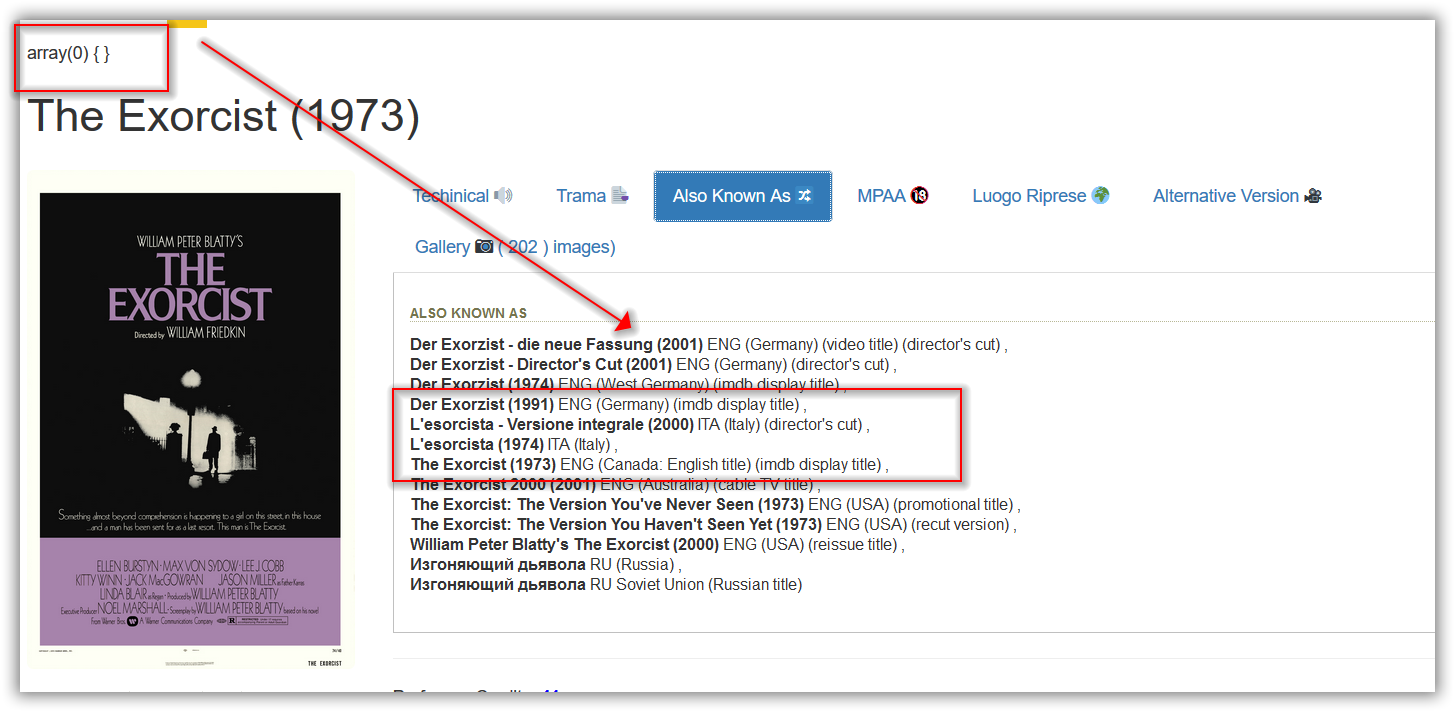Select Der Exorzist (1991) Germany row
This screenshot has height=712, width=1455.
pos(608,404)
